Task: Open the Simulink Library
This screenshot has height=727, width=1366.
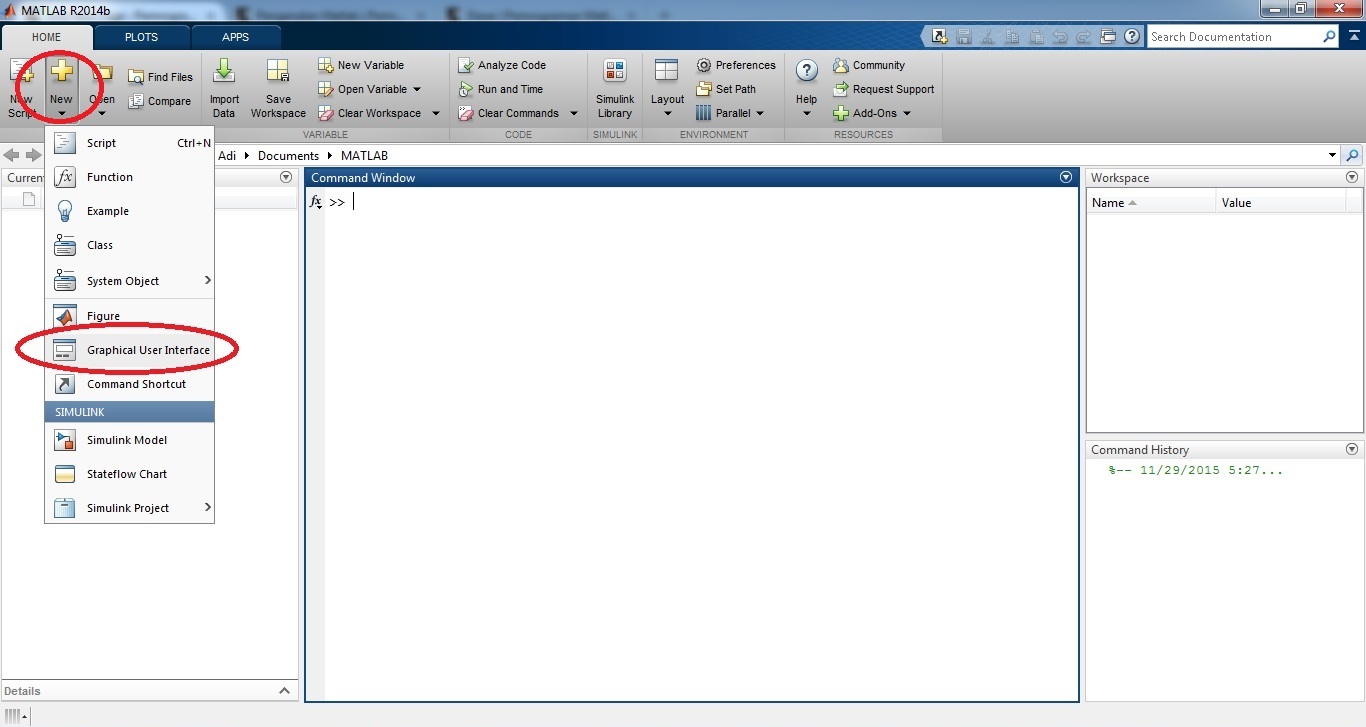Action: (615, 72)
